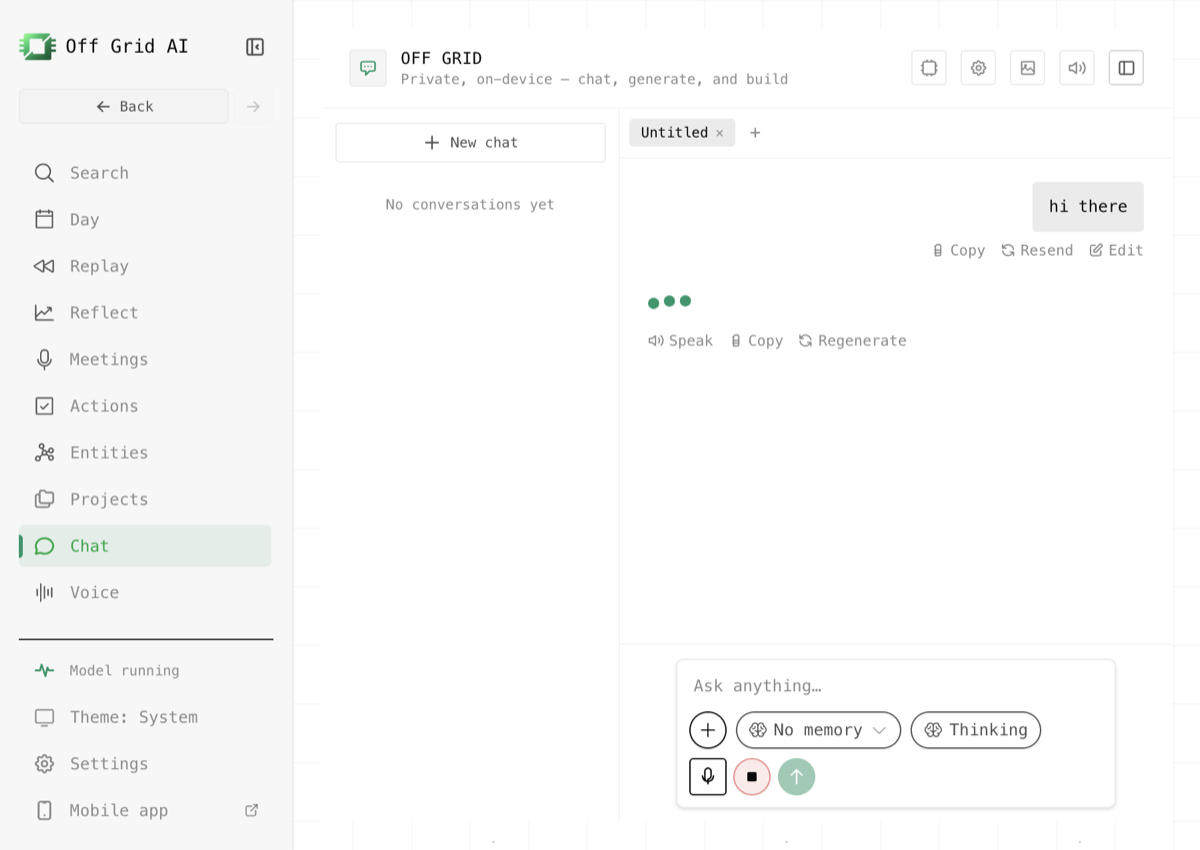Viewport: 1200px width, 850px height.
Task: Toggle Thinking mode in composer
Action: pyautogui.click(x=976, y=730)
